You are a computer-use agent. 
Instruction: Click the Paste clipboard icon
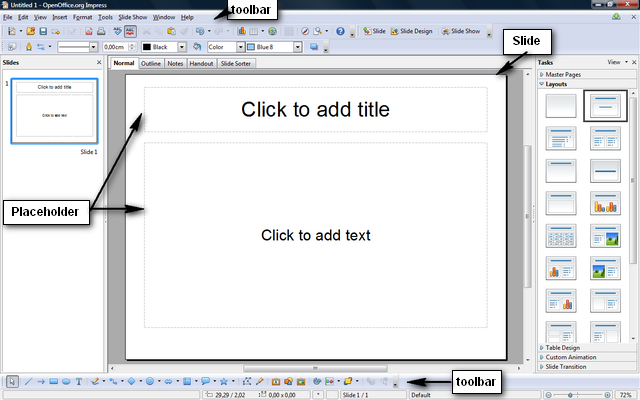pos(171,31)
